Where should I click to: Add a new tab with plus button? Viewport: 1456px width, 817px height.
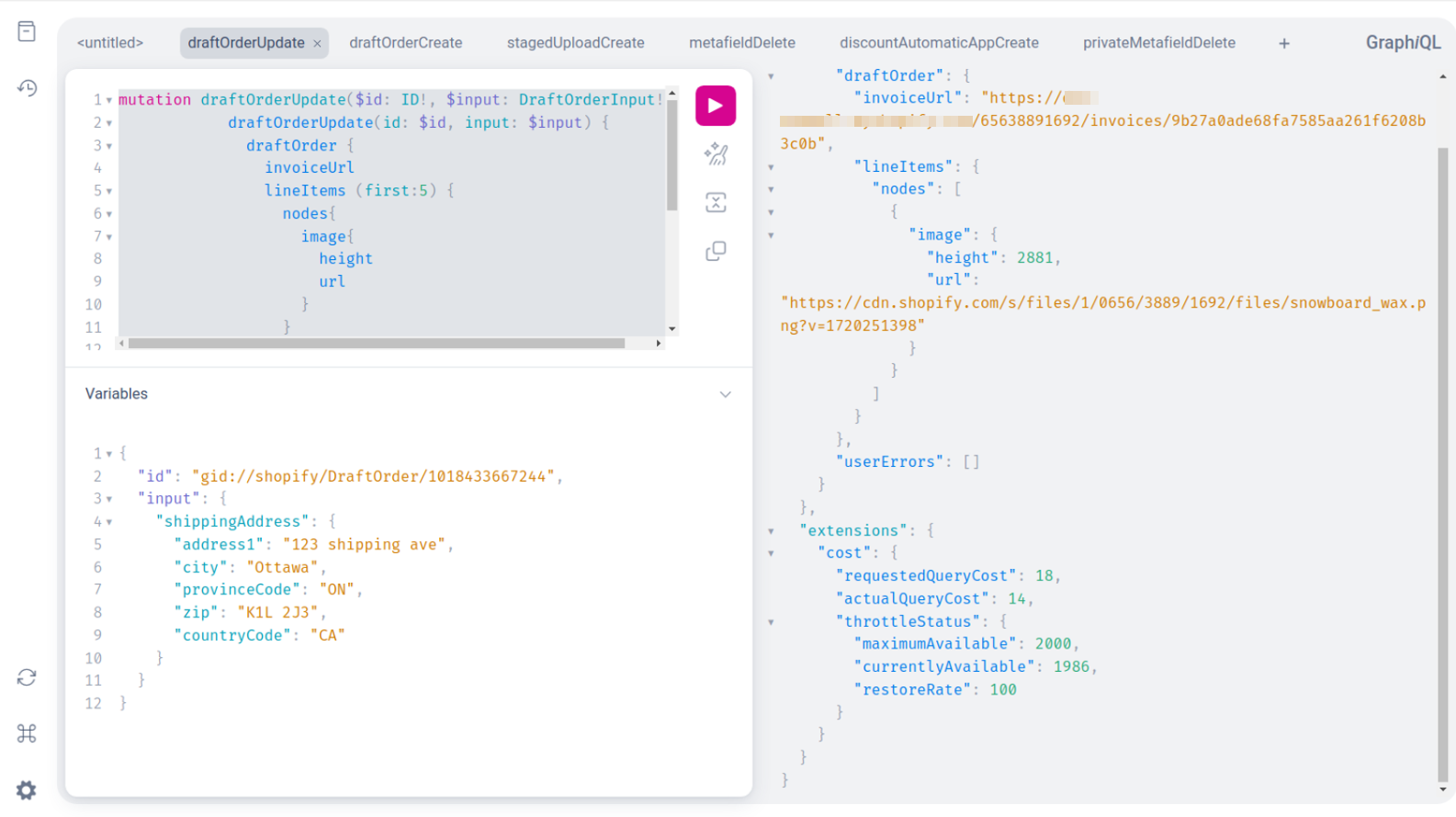click(1284, 43)
